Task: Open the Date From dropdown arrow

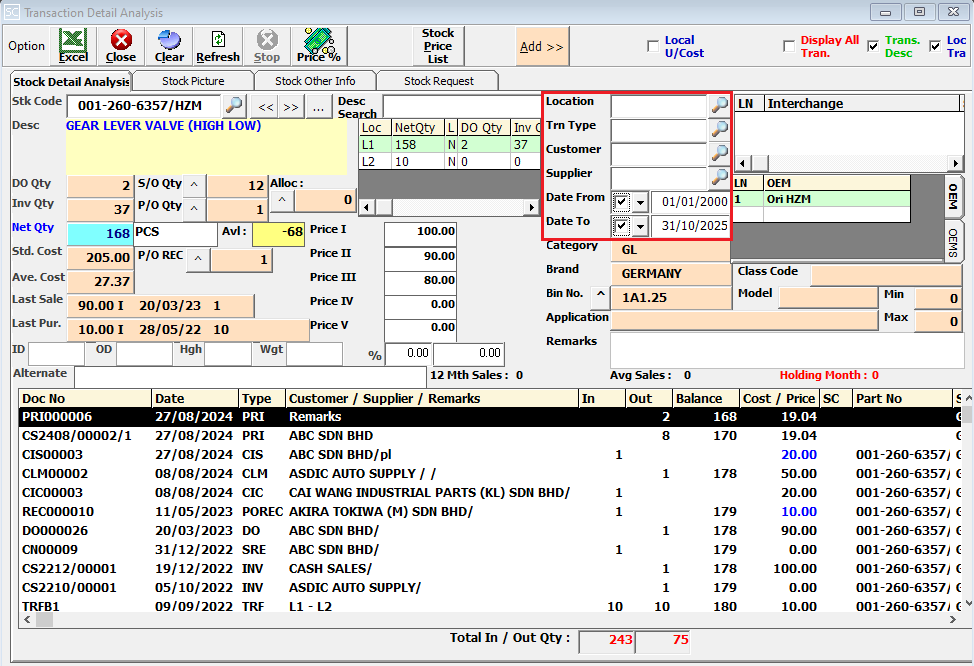Action: point(640,203)
